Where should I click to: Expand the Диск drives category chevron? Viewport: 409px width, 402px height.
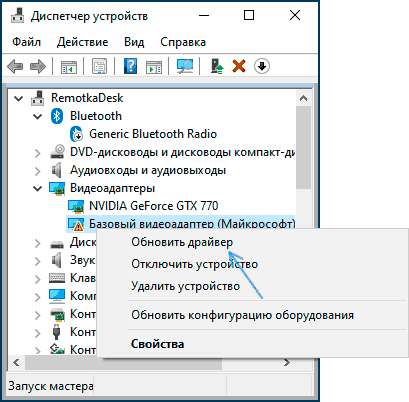(x=38, y=243)
